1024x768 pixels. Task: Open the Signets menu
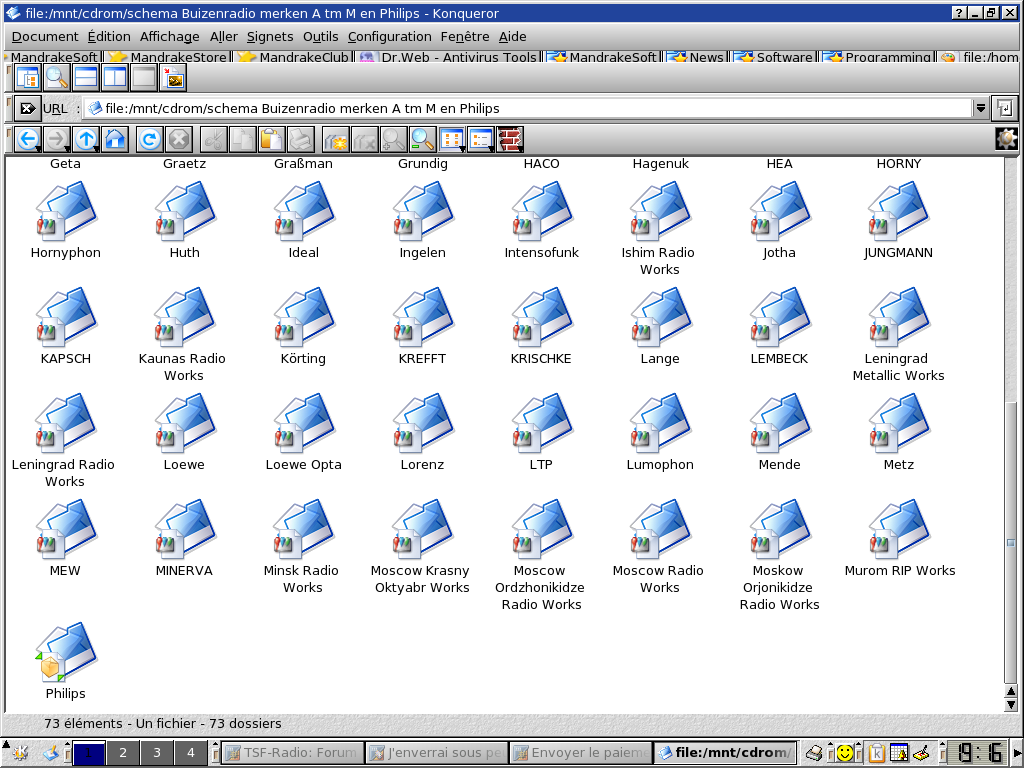coord(270,37)
